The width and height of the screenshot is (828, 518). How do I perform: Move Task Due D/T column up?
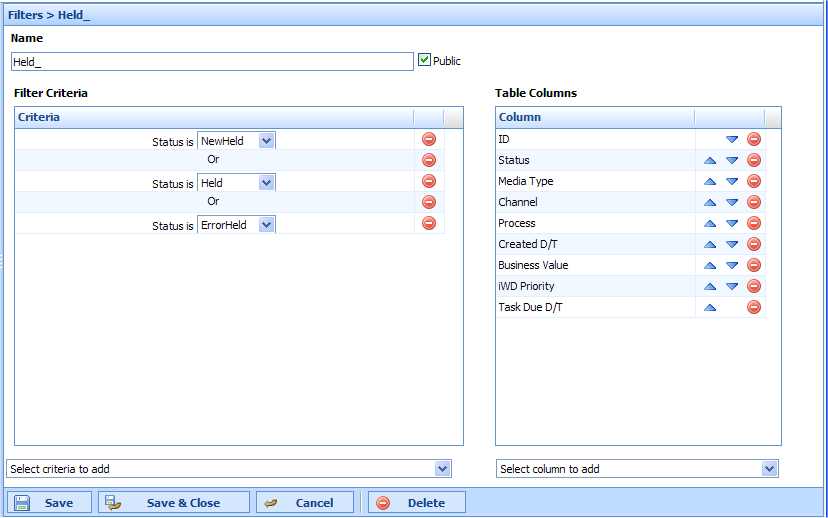pos(710,307)
